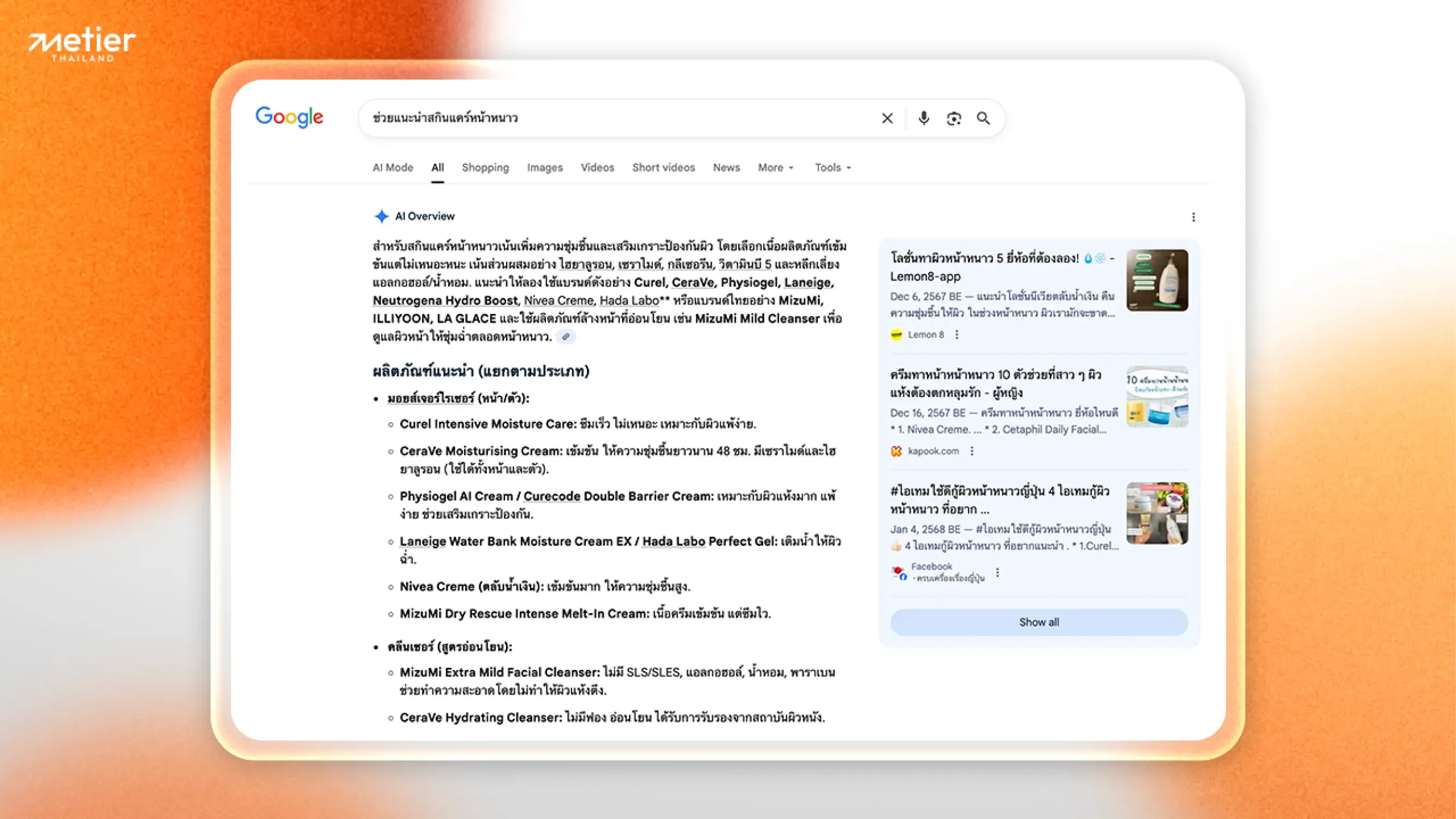The width and height of the screenshot is (1456, 819).
Task: Open three-dot menu next to kapook.com
Action: coord(972,451)
